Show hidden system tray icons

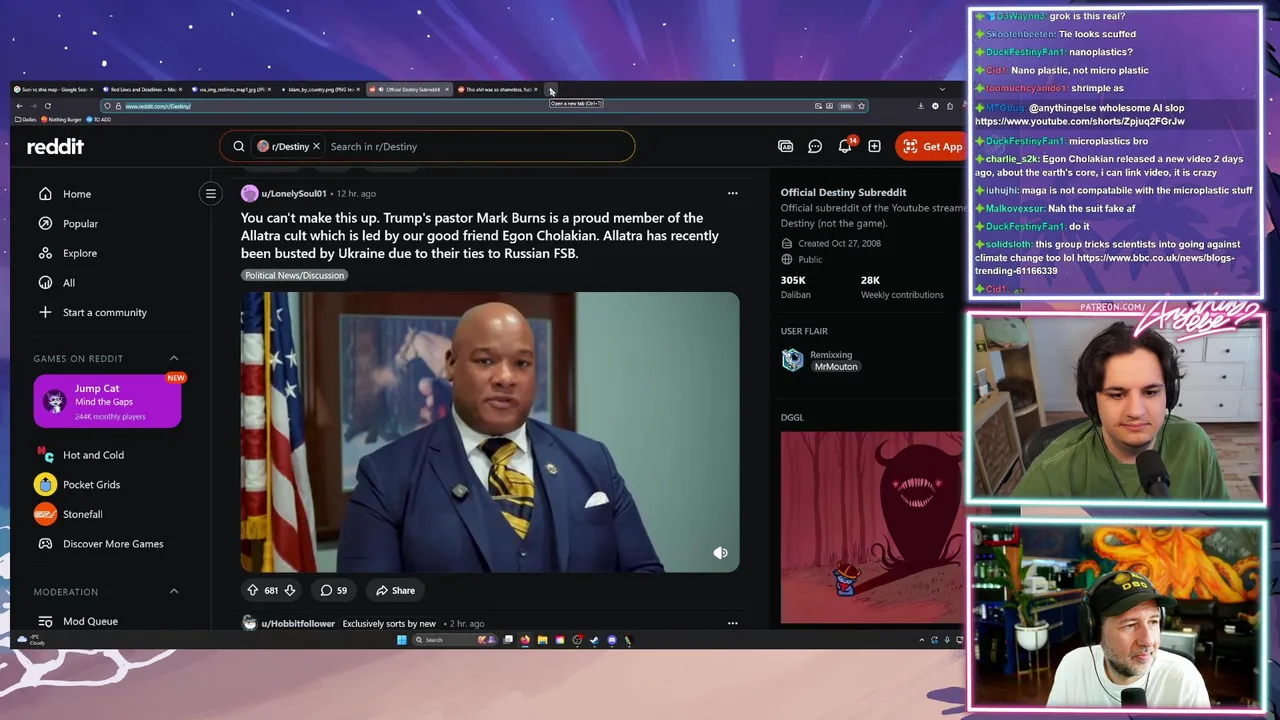[922, 640]
